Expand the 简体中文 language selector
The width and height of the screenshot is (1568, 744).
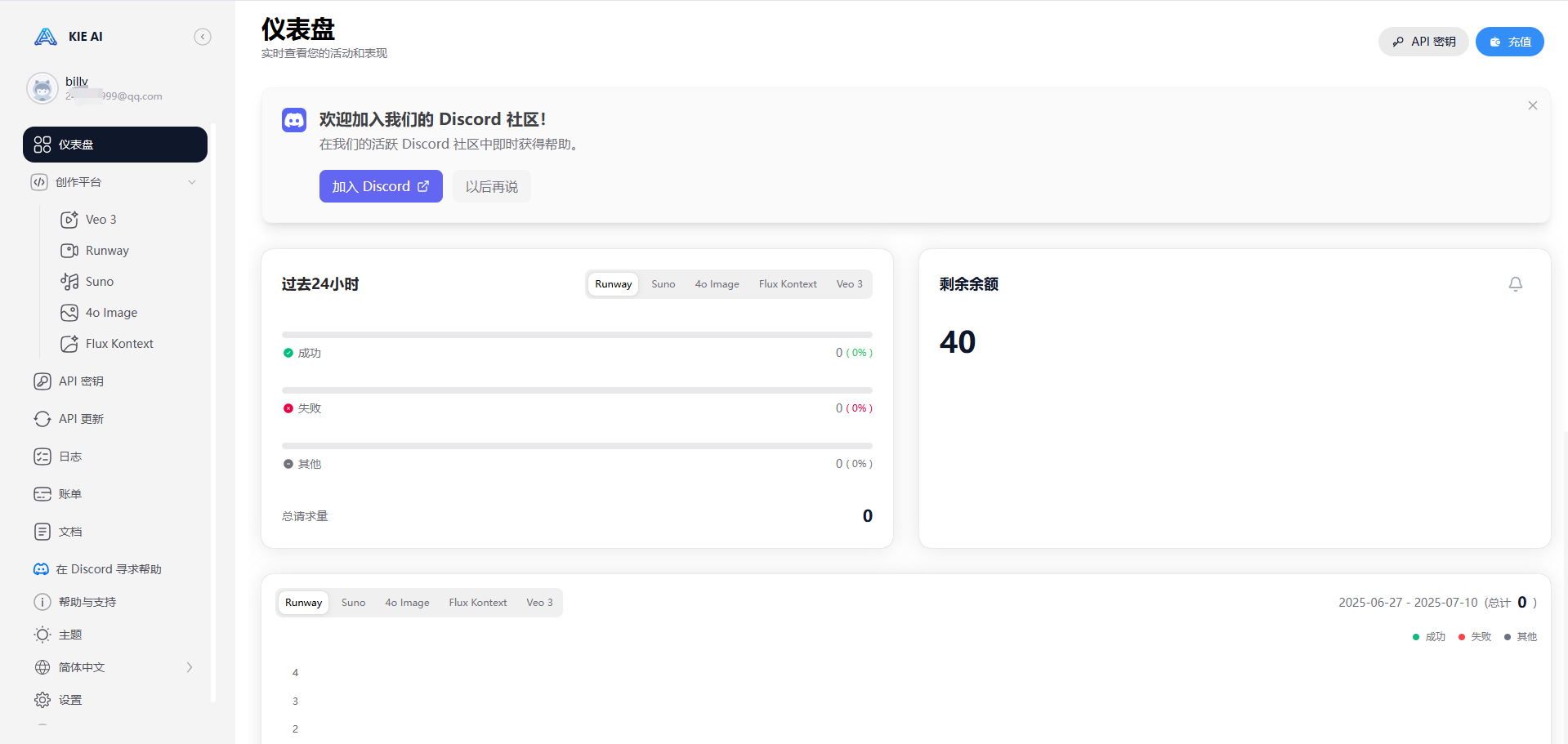(114, 667)
